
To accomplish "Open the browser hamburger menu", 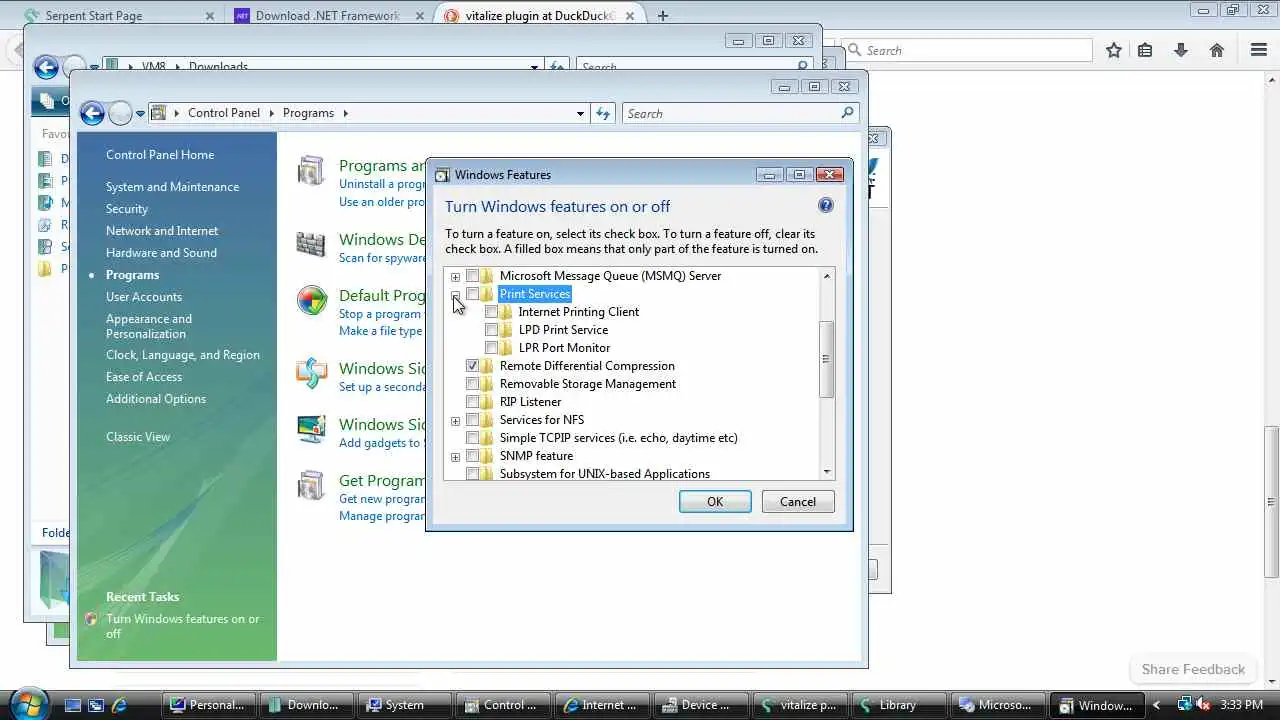I will click(1259, 50).
